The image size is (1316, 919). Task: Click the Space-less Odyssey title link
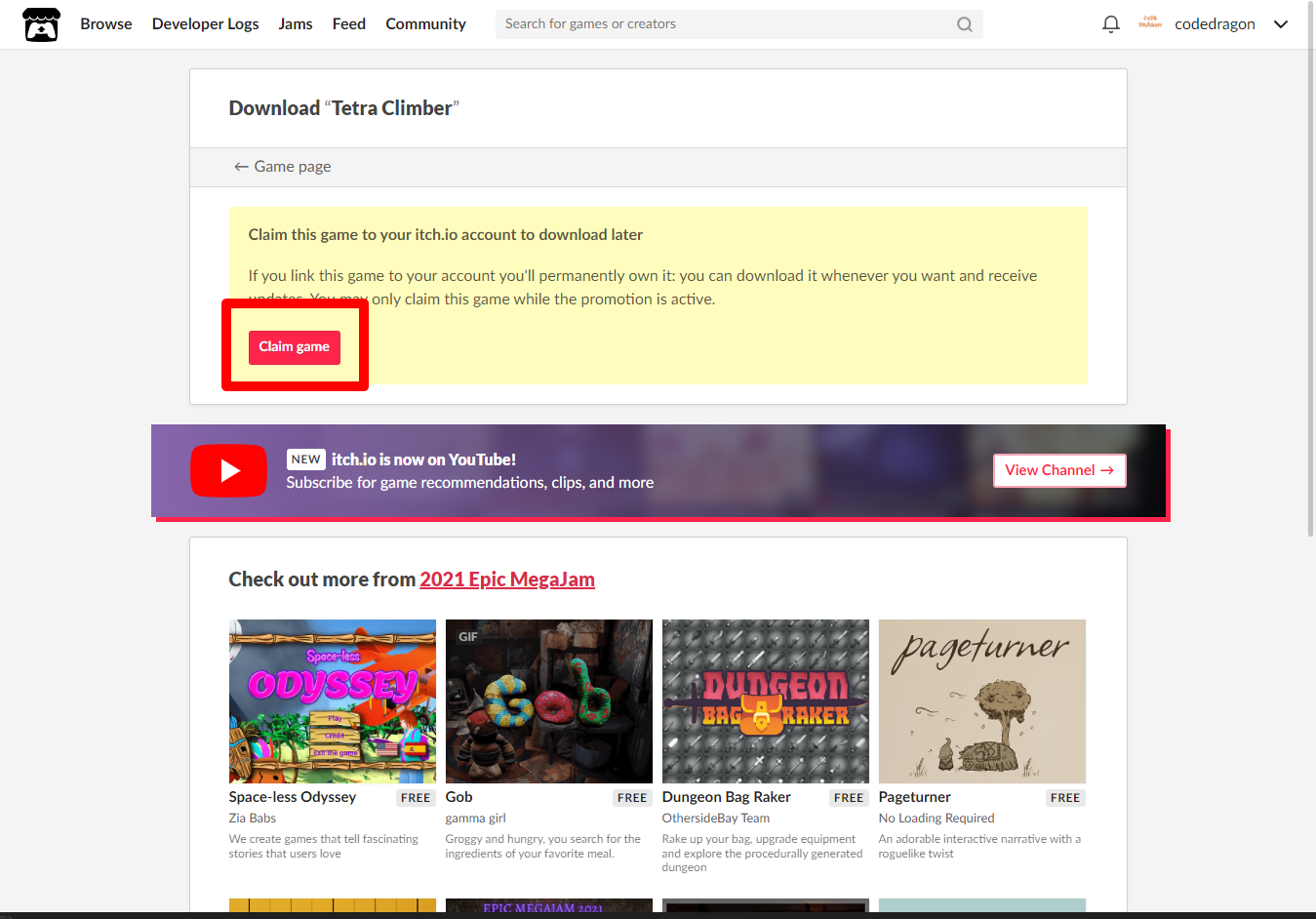click(293, 797)
